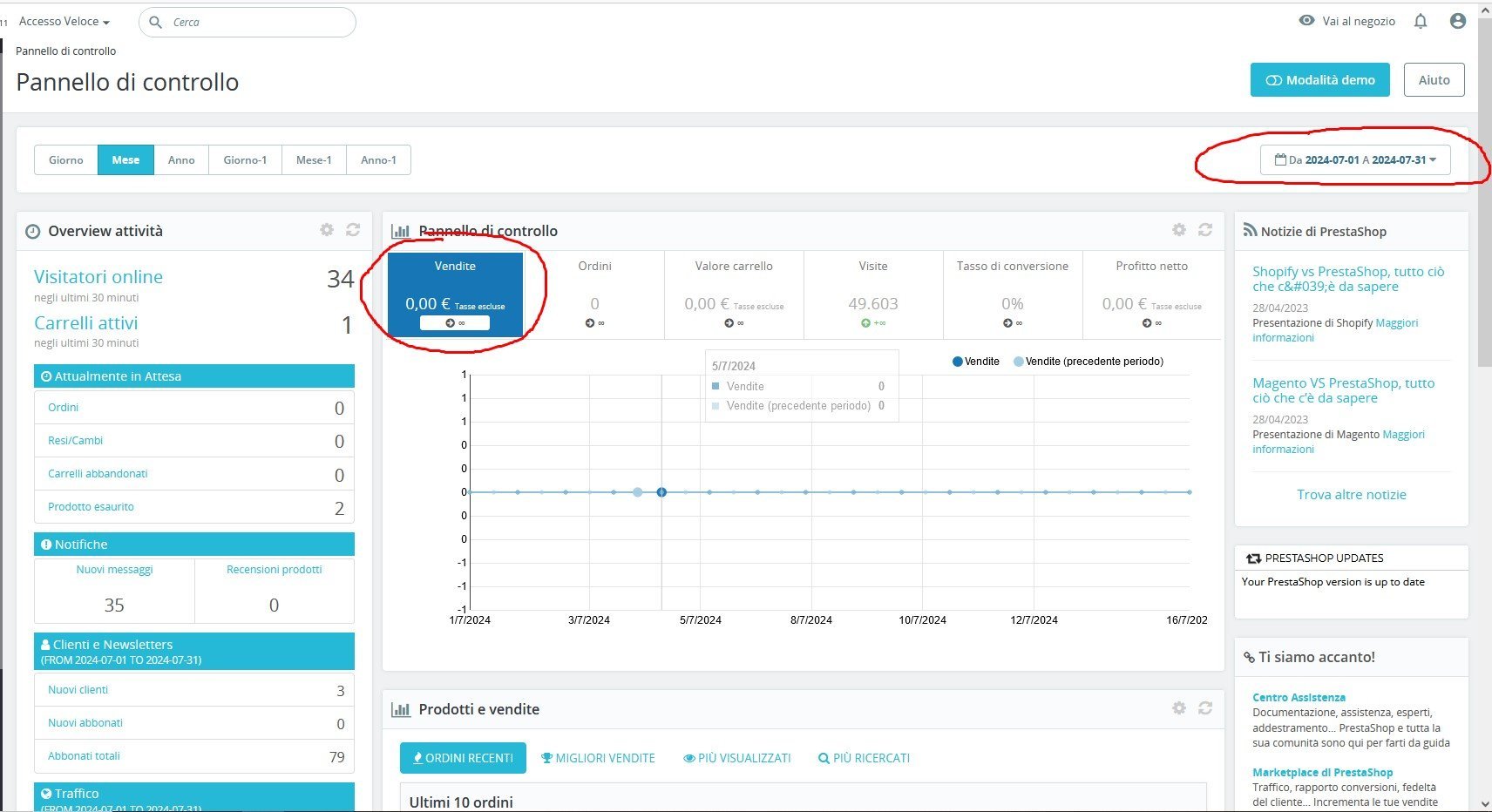Switch to PIÙ RICERCATI tab

864,758
